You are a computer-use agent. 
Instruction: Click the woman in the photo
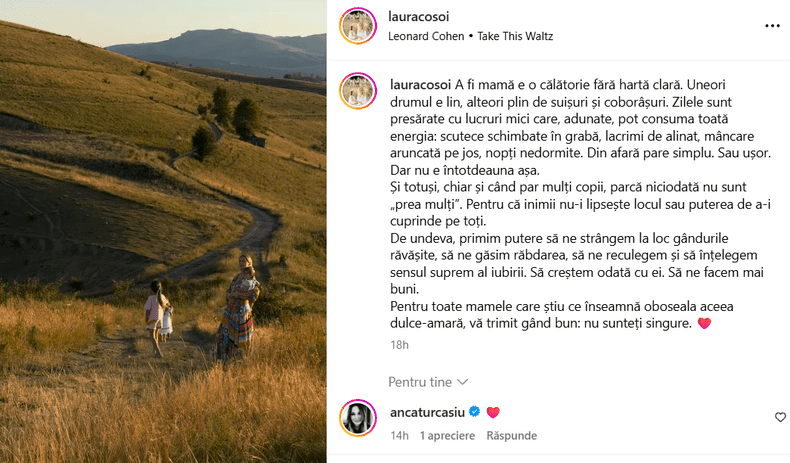(x=238, y=307)
